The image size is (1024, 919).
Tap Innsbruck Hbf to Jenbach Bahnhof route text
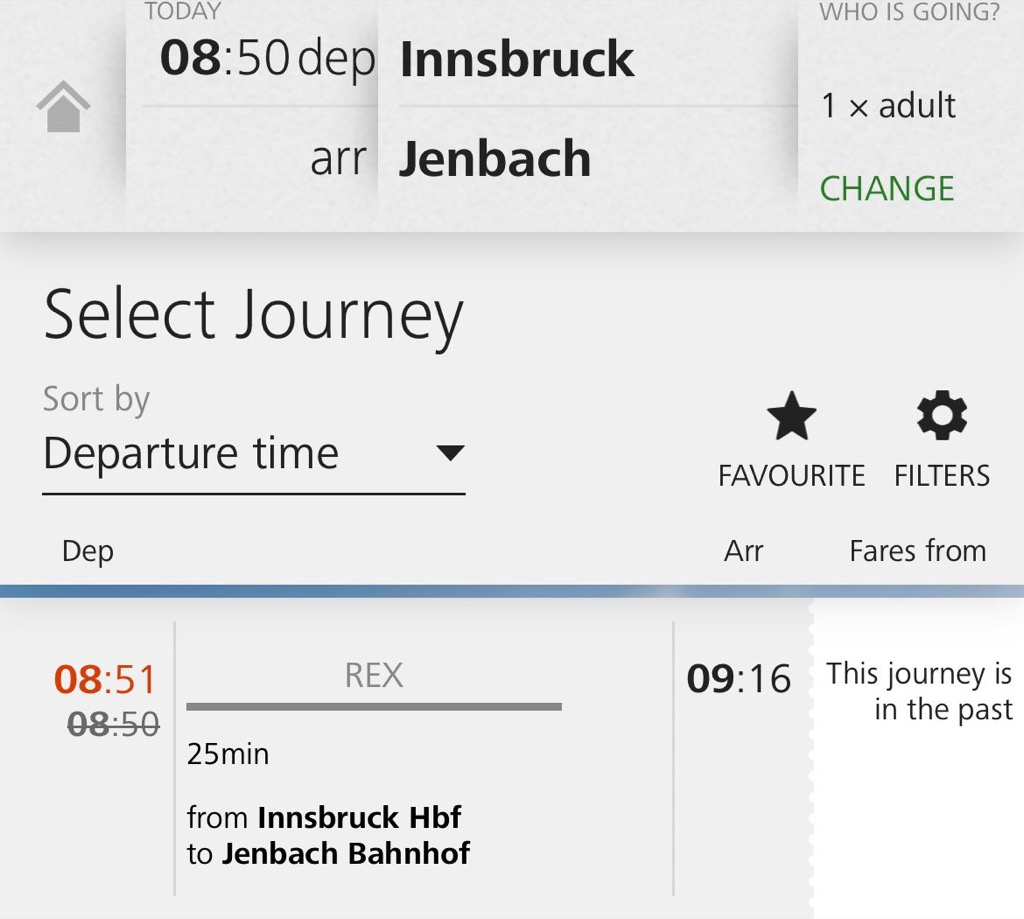pyautogui.click(x=328, y=835)
